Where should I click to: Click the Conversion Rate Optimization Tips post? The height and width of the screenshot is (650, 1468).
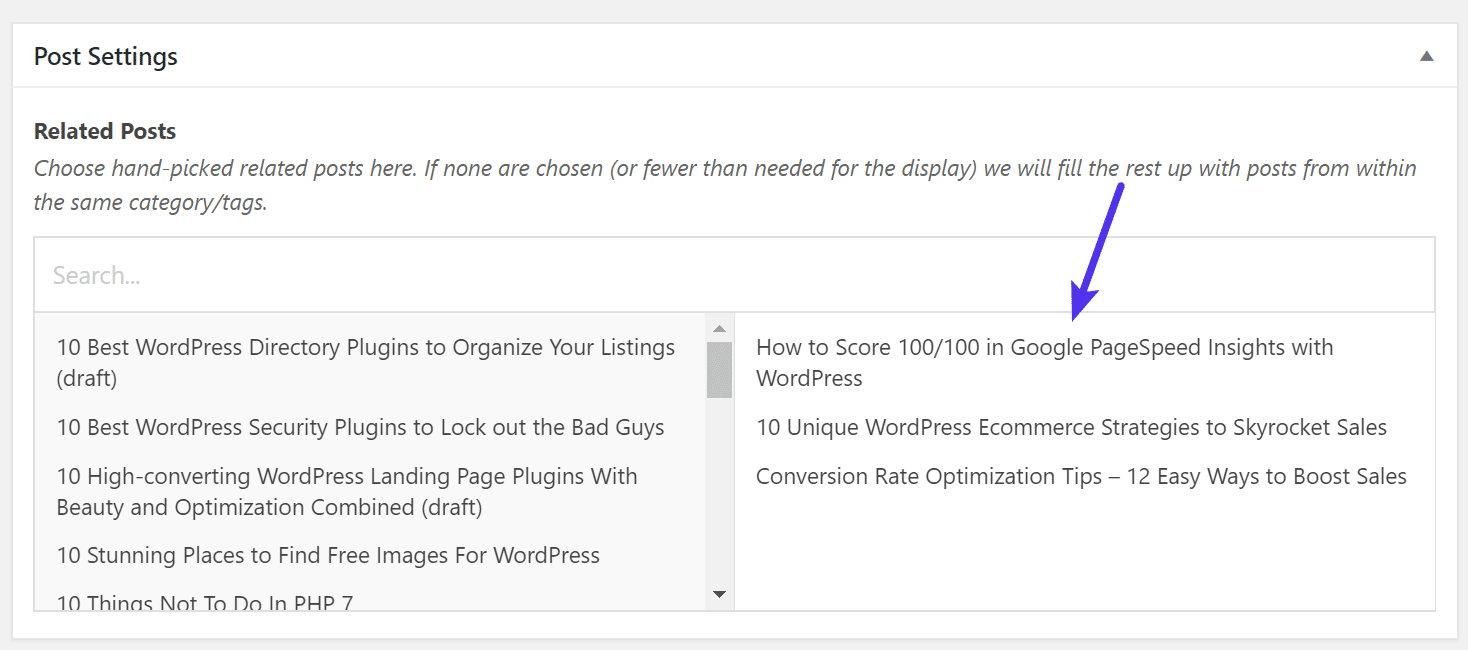(1082, 476)
